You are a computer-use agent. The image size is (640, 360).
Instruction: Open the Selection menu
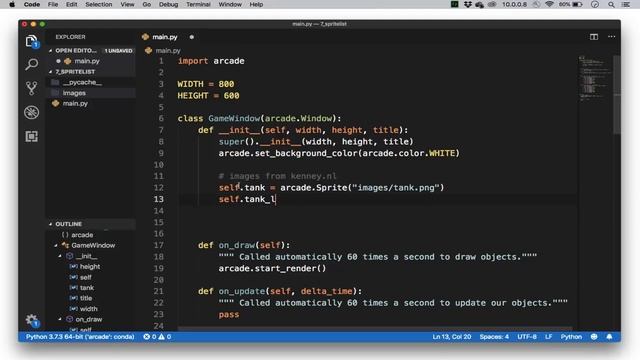click(x=99, y=4)
